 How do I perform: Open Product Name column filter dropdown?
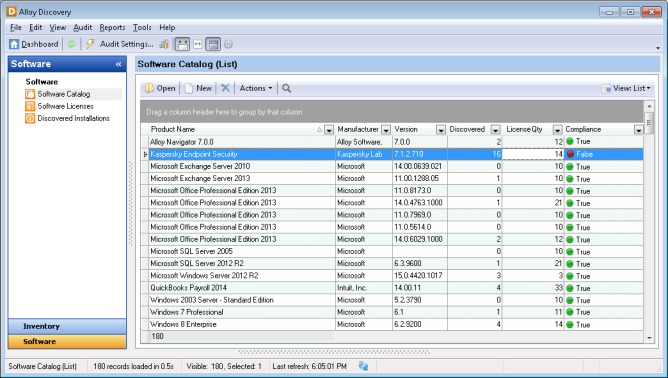329,130
